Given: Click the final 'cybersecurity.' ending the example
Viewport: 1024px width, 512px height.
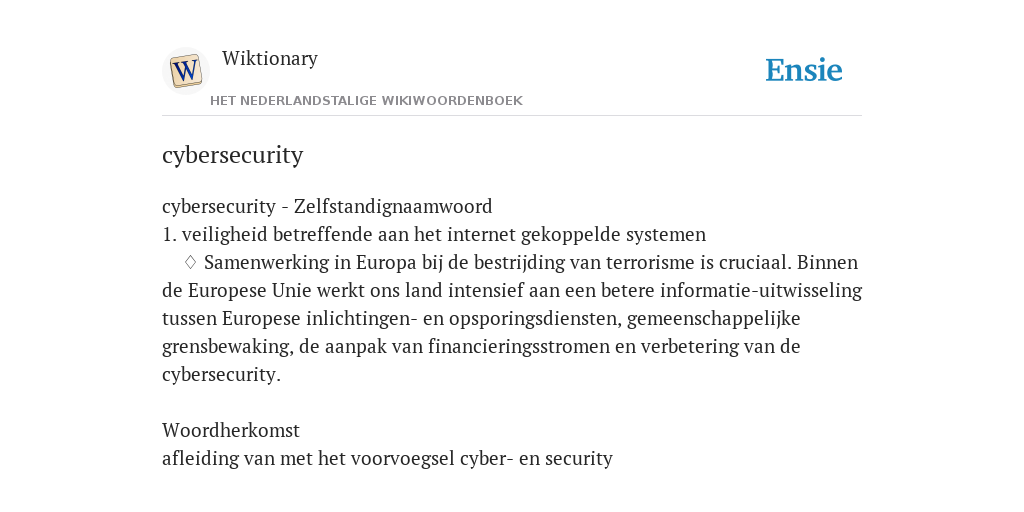Looking at the screenshot, I should (221, 375).
